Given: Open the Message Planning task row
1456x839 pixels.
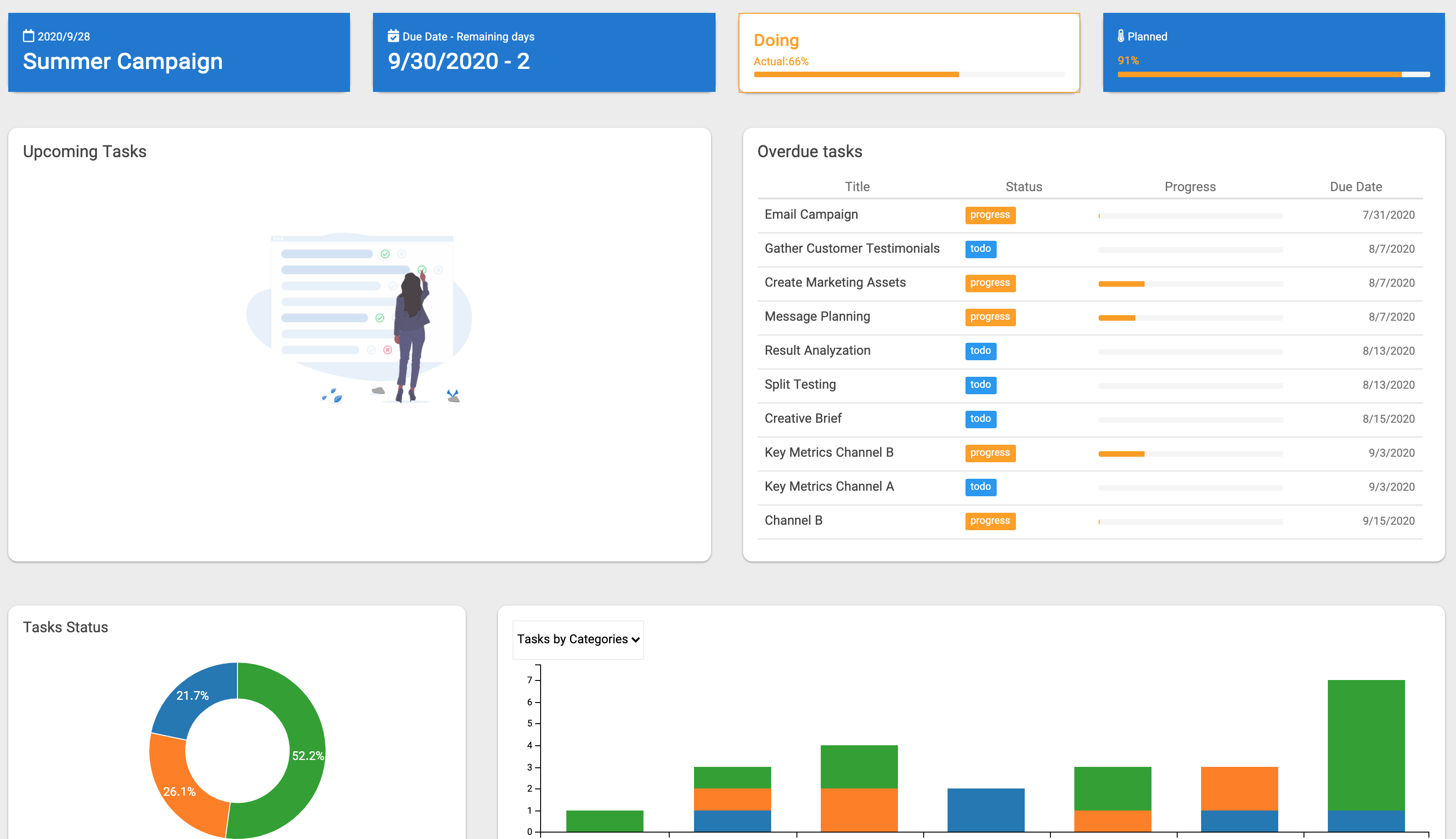Looking at the screenshot, I should coord(817,317).
